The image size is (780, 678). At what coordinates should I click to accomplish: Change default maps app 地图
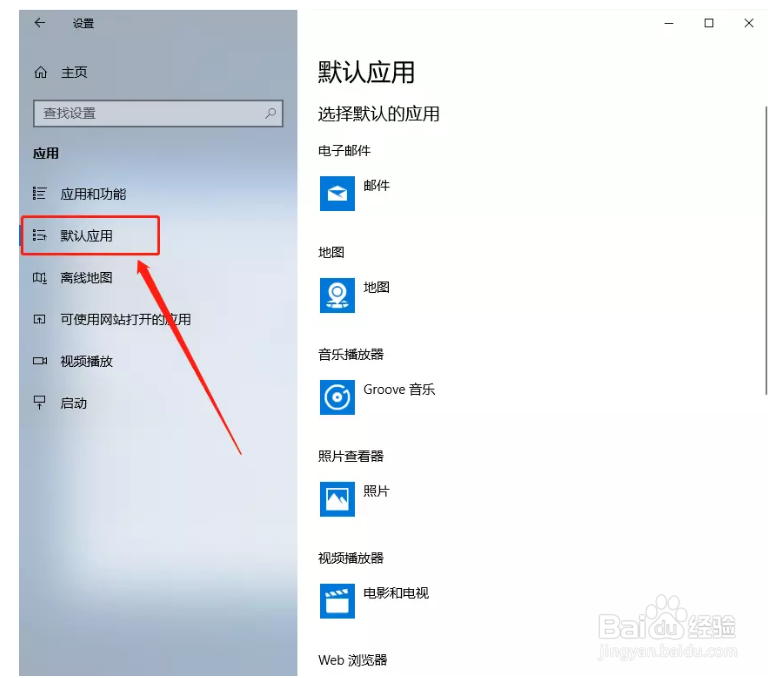click(x=377, y=288)
